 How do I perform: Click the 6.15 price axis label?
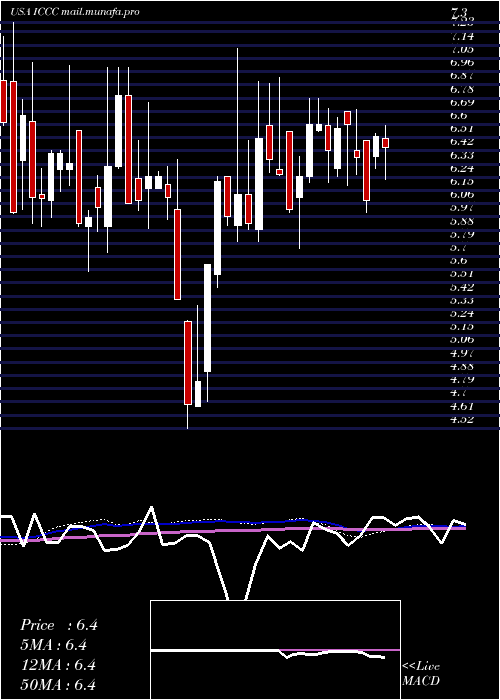pyautogui.click(x=462, y=181)
